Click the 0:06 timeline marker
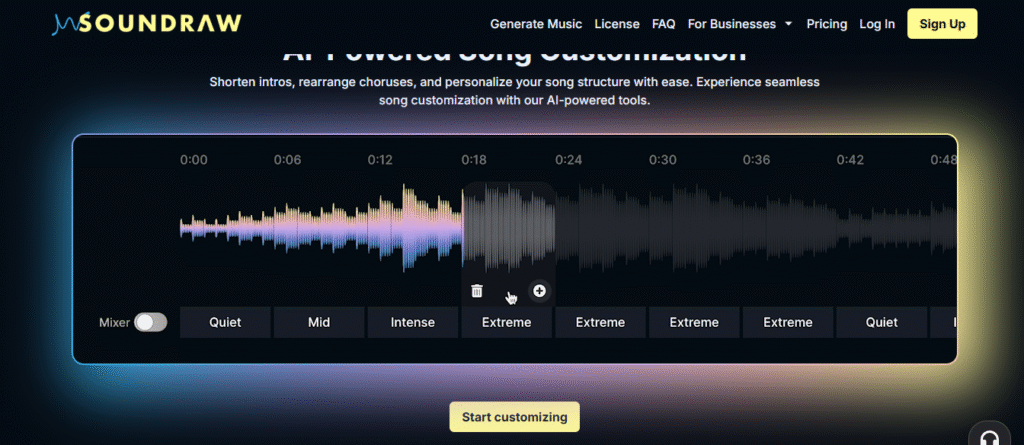 (x=287, y=160)
